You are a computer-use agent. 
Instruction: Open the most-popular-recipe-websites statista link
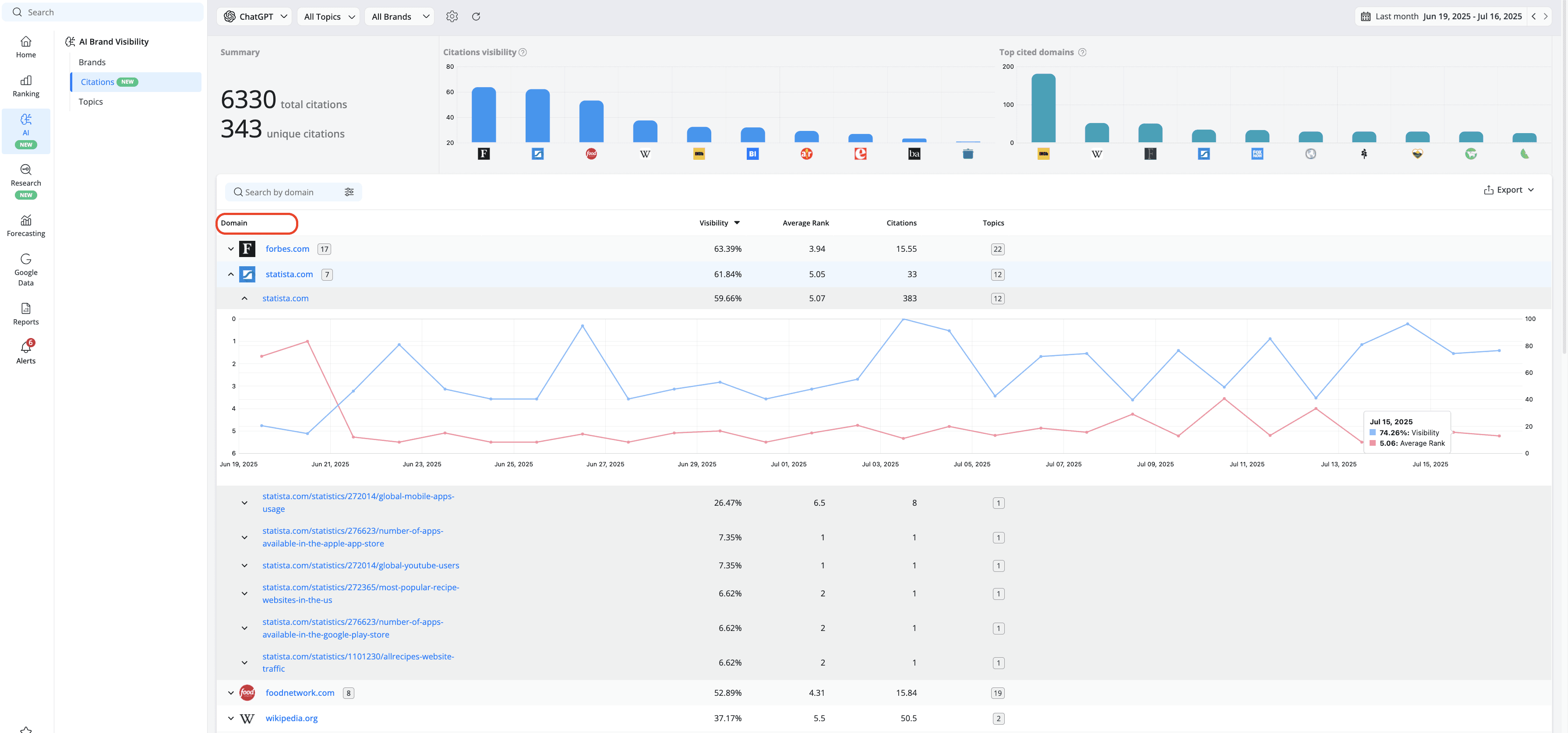pos(360,594)
